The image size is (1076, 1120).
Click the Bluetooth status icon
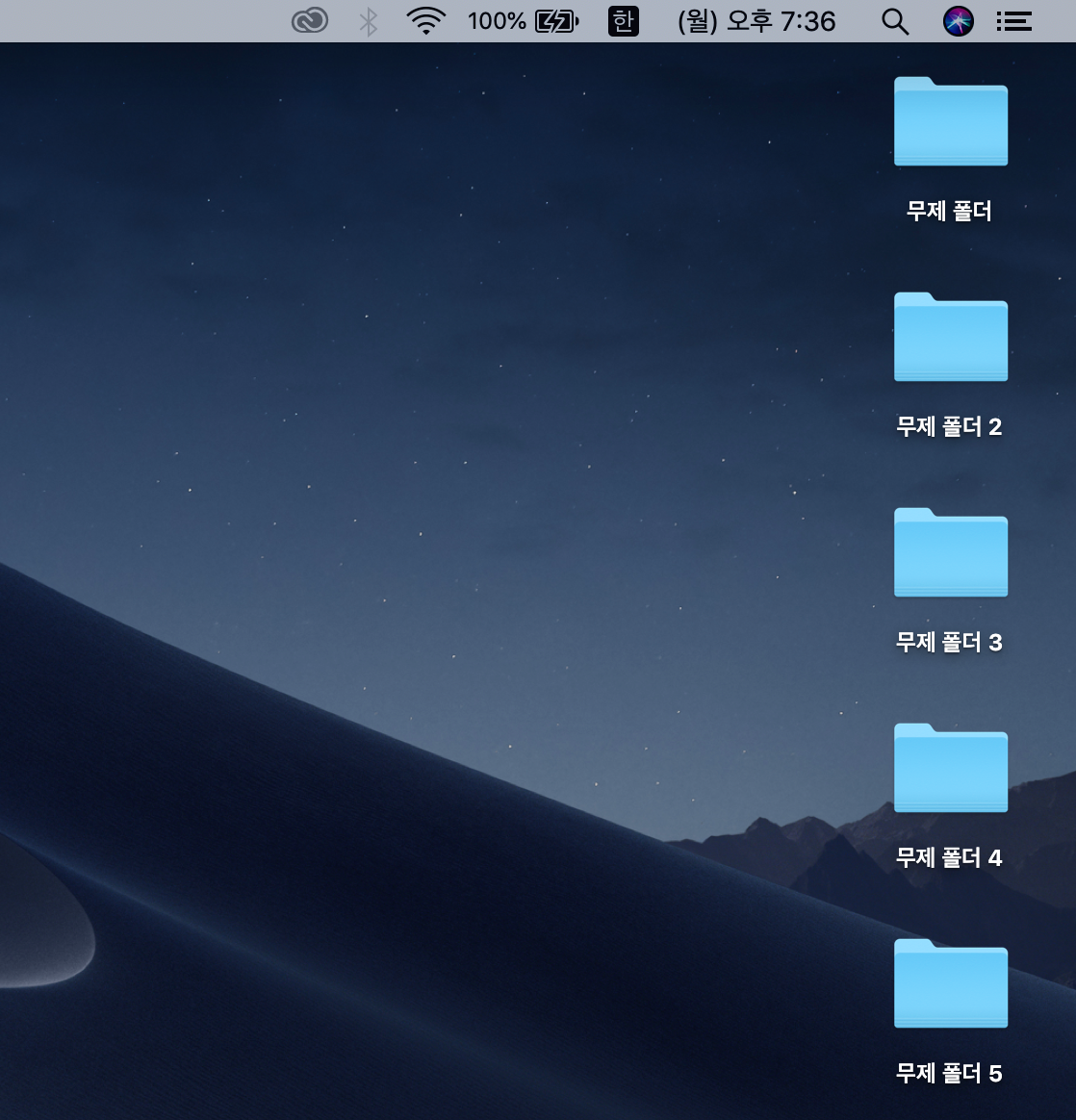pos(368,21)
